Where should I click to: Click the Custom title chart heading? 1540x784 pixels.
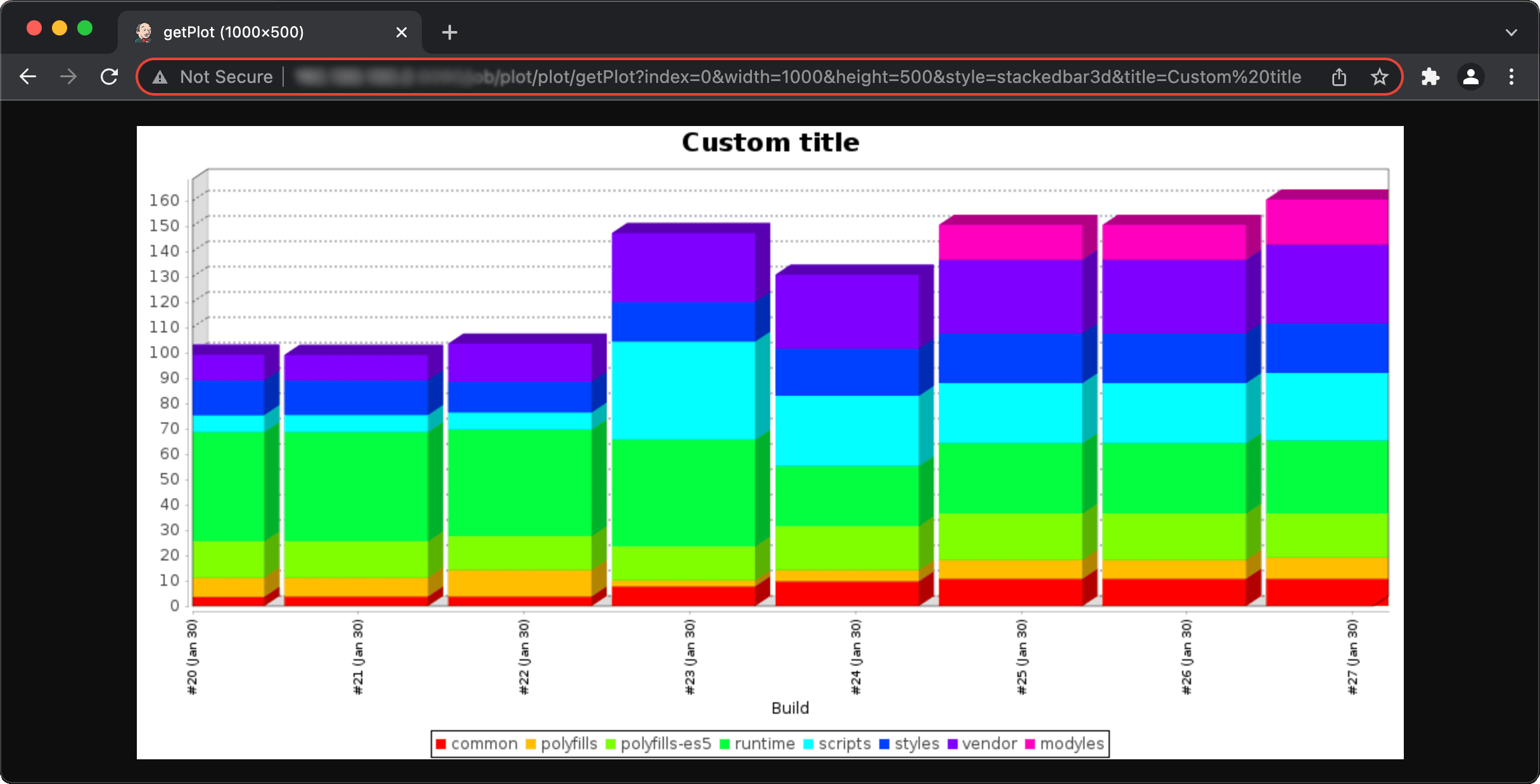pos(770,142)
